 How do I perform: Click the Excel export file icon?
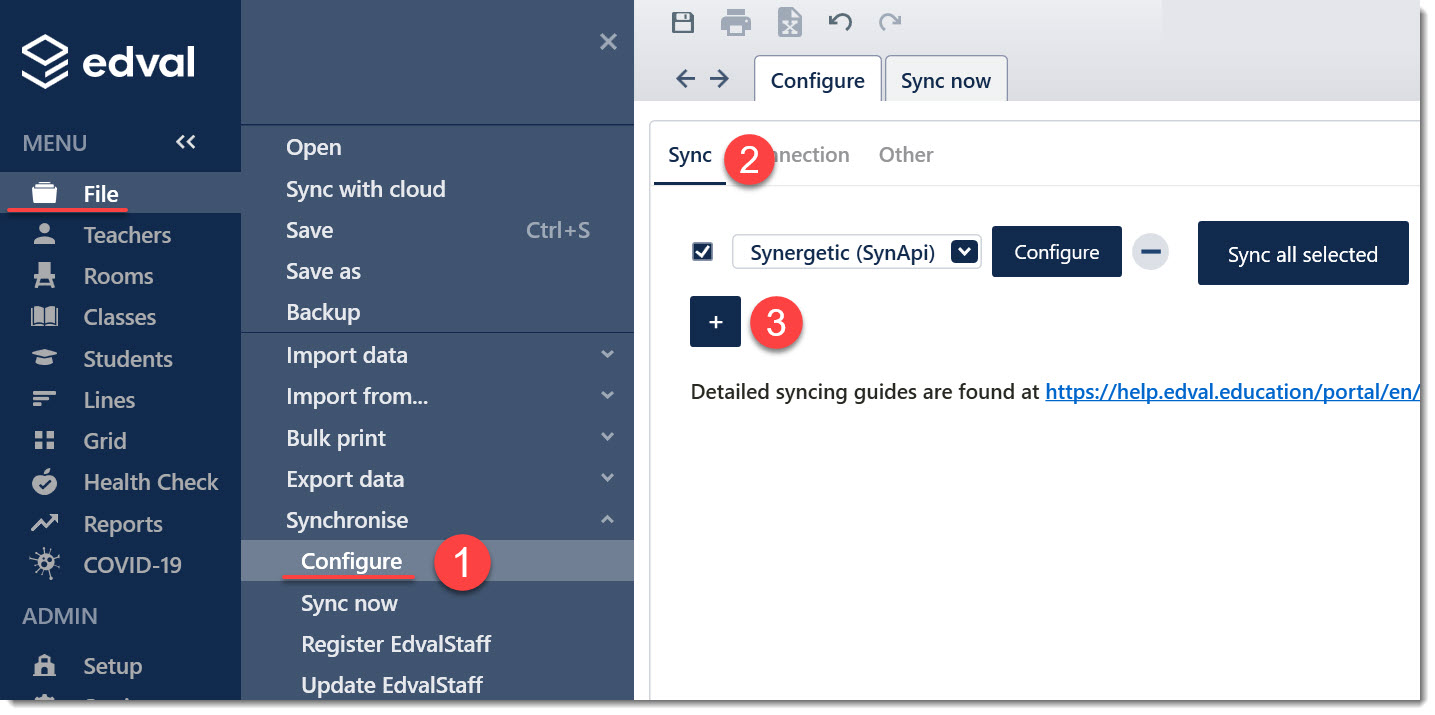tap(790, 22)
